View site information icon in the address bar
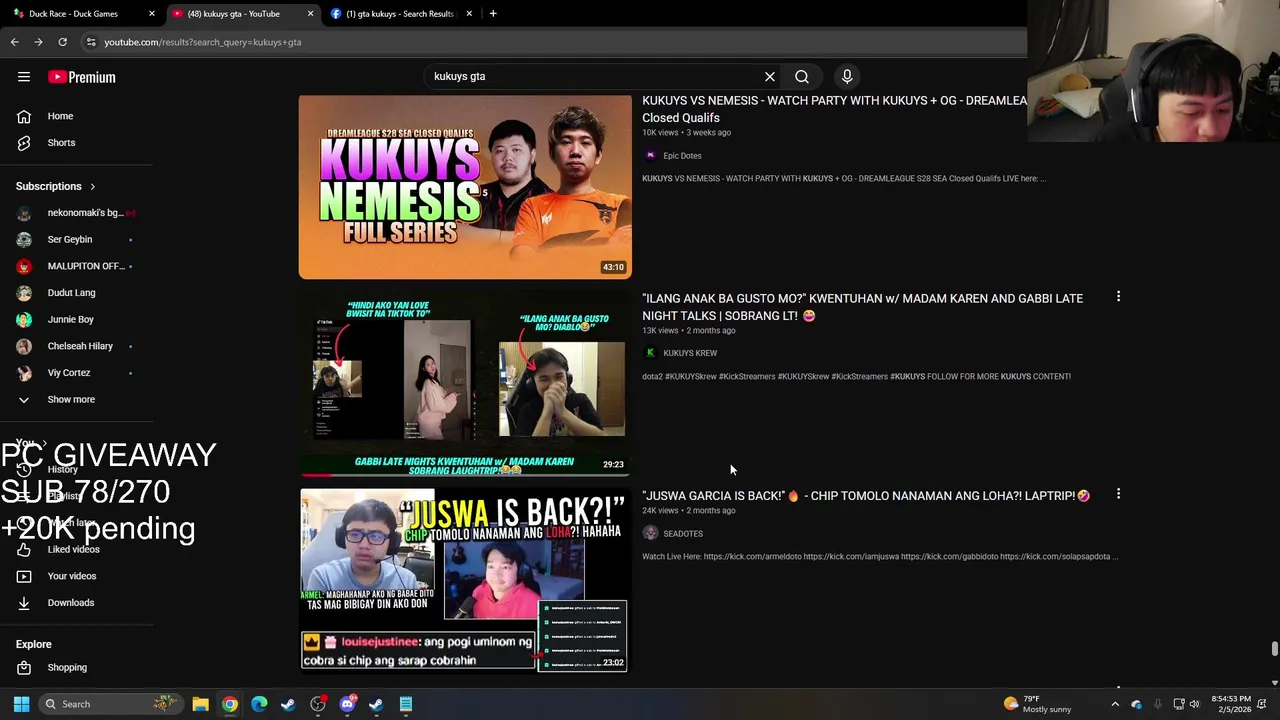Image resolution: width=1280 pixels, height=720 pixels. click(x=91, y=42)
